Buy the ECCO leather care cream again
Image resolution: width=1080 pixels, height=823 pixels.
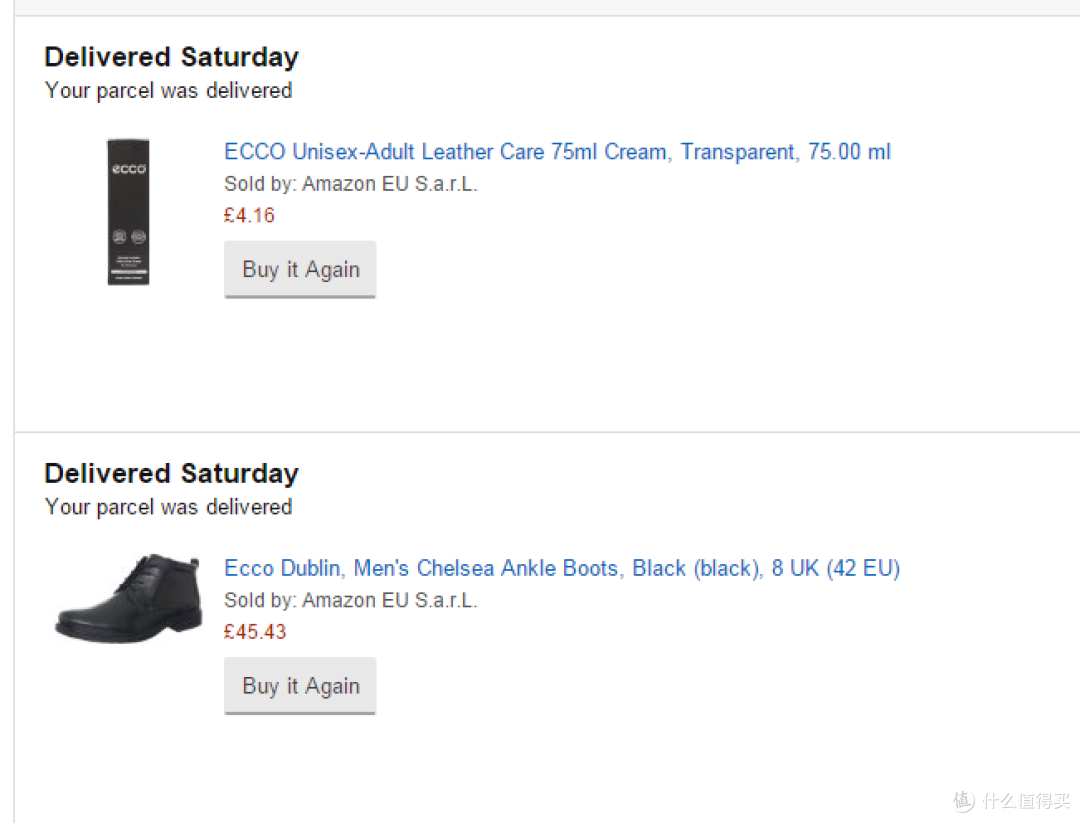300,269
